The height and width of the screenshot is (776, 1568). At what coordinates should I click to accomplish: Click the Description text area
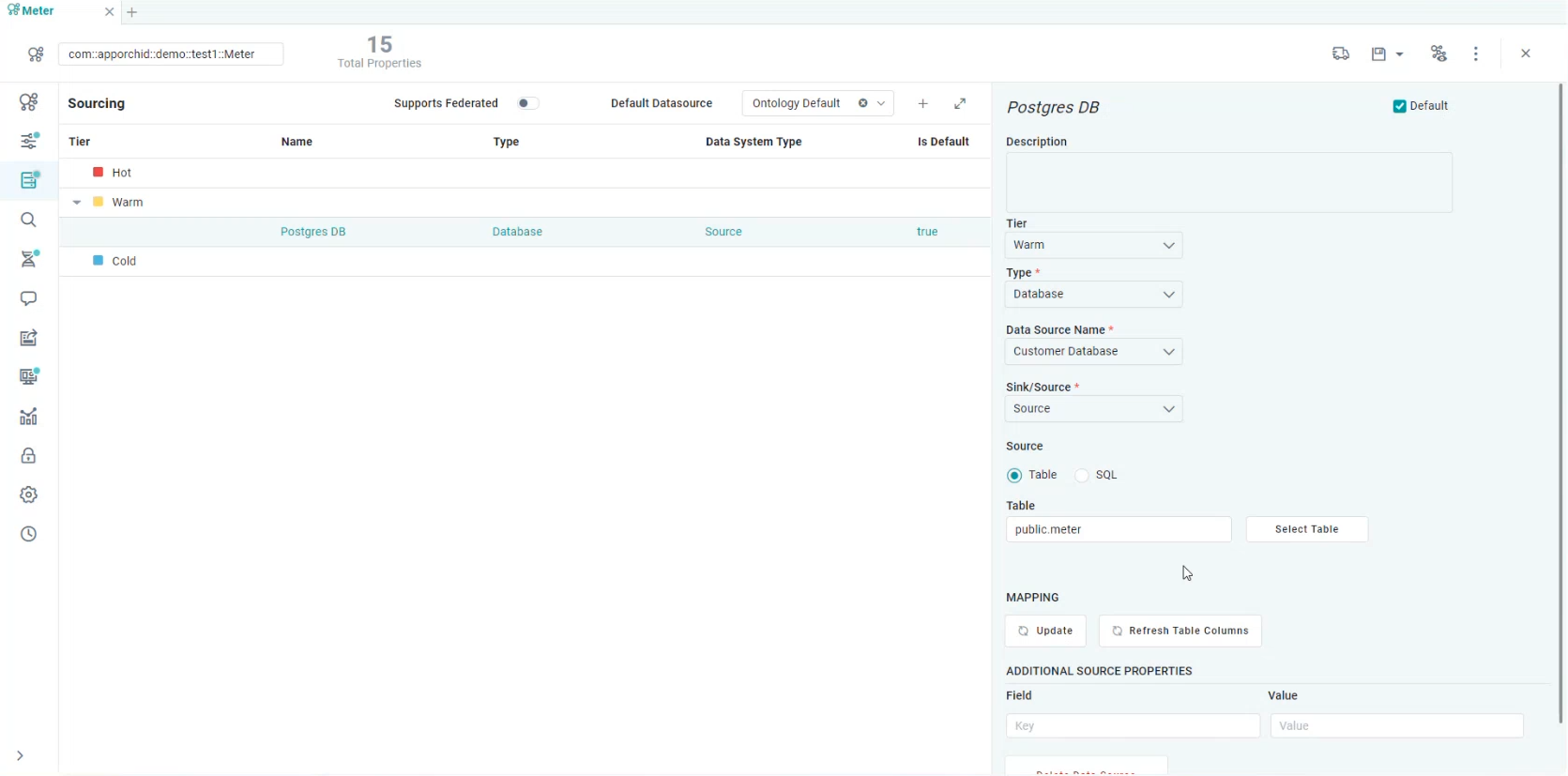(1228, 183)
